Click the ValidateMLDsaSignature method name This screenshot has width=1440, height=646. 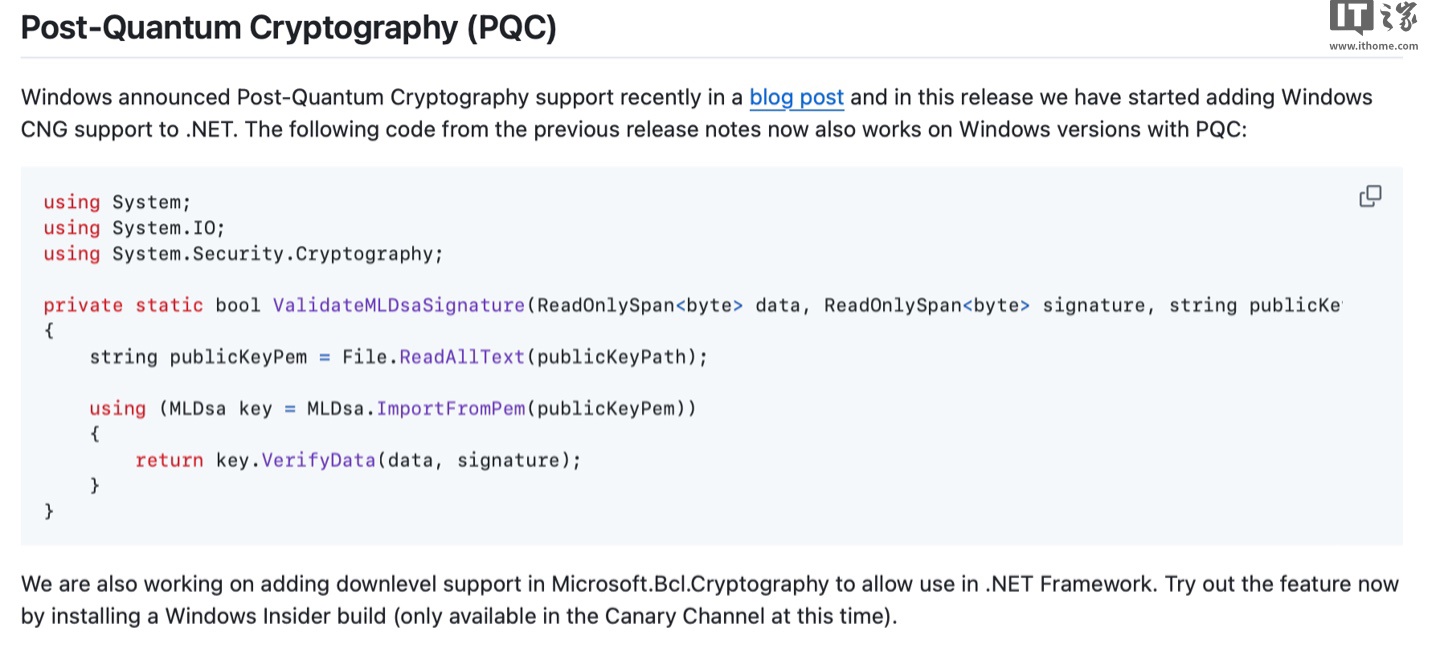tap(399, 306)
